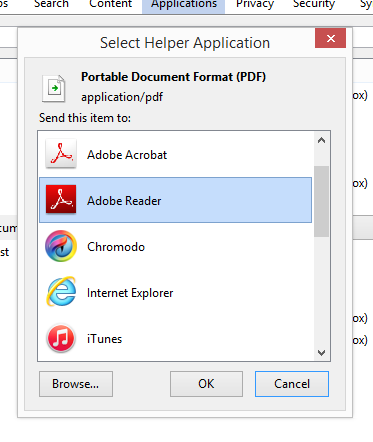This screenshot has height=442, width=373.
Task: Click the red Adobe Reader icon
Action: [x=61, y=199]
